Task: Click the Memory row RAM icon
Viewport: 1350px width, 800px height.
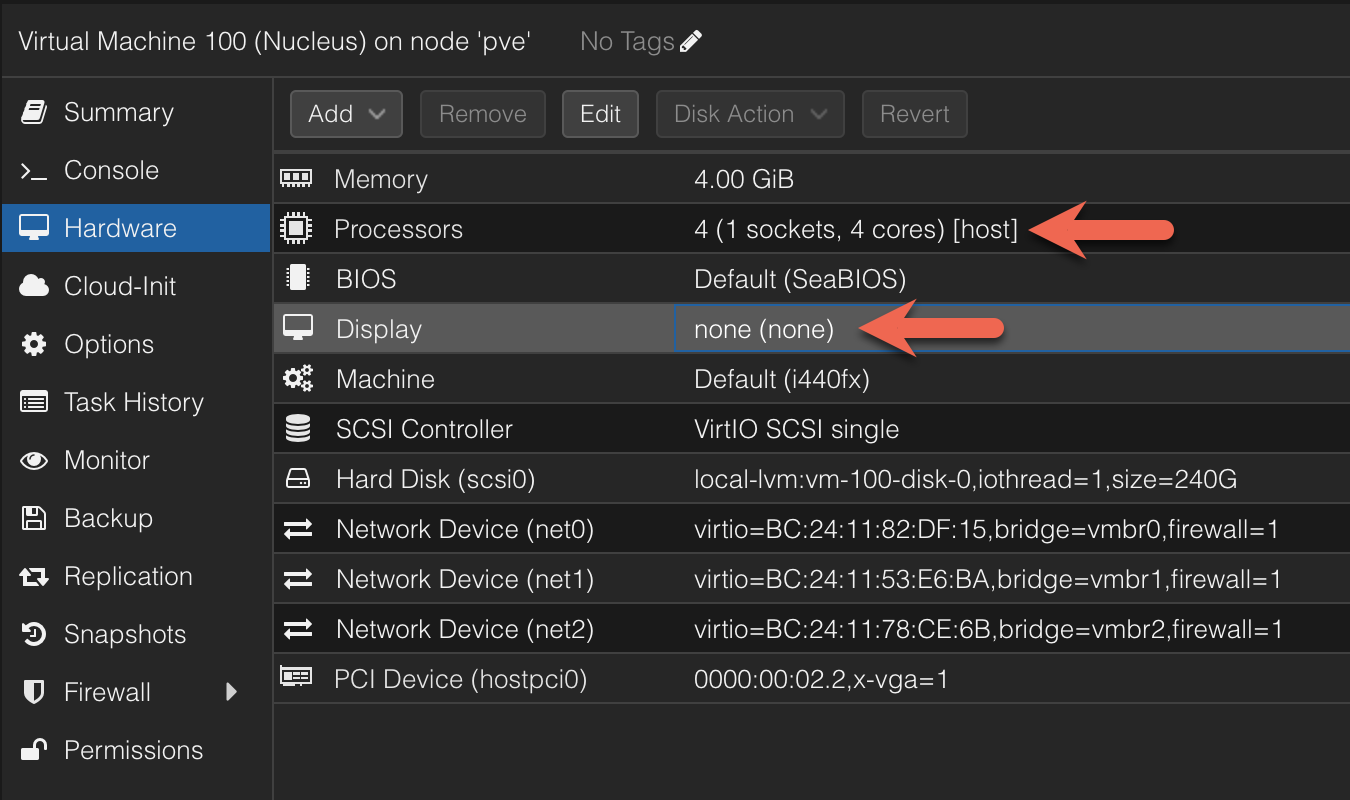Action: point(297,178)
